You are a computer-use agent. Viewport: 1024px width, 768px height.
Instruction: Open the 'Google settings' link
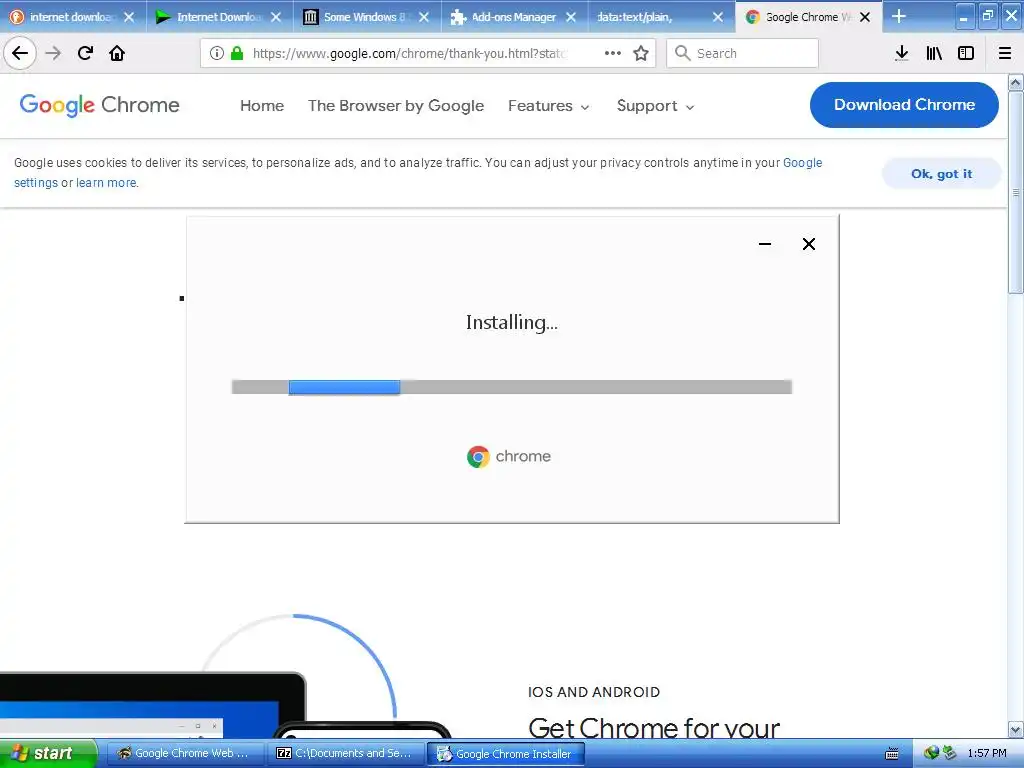(x=803, y=163)
